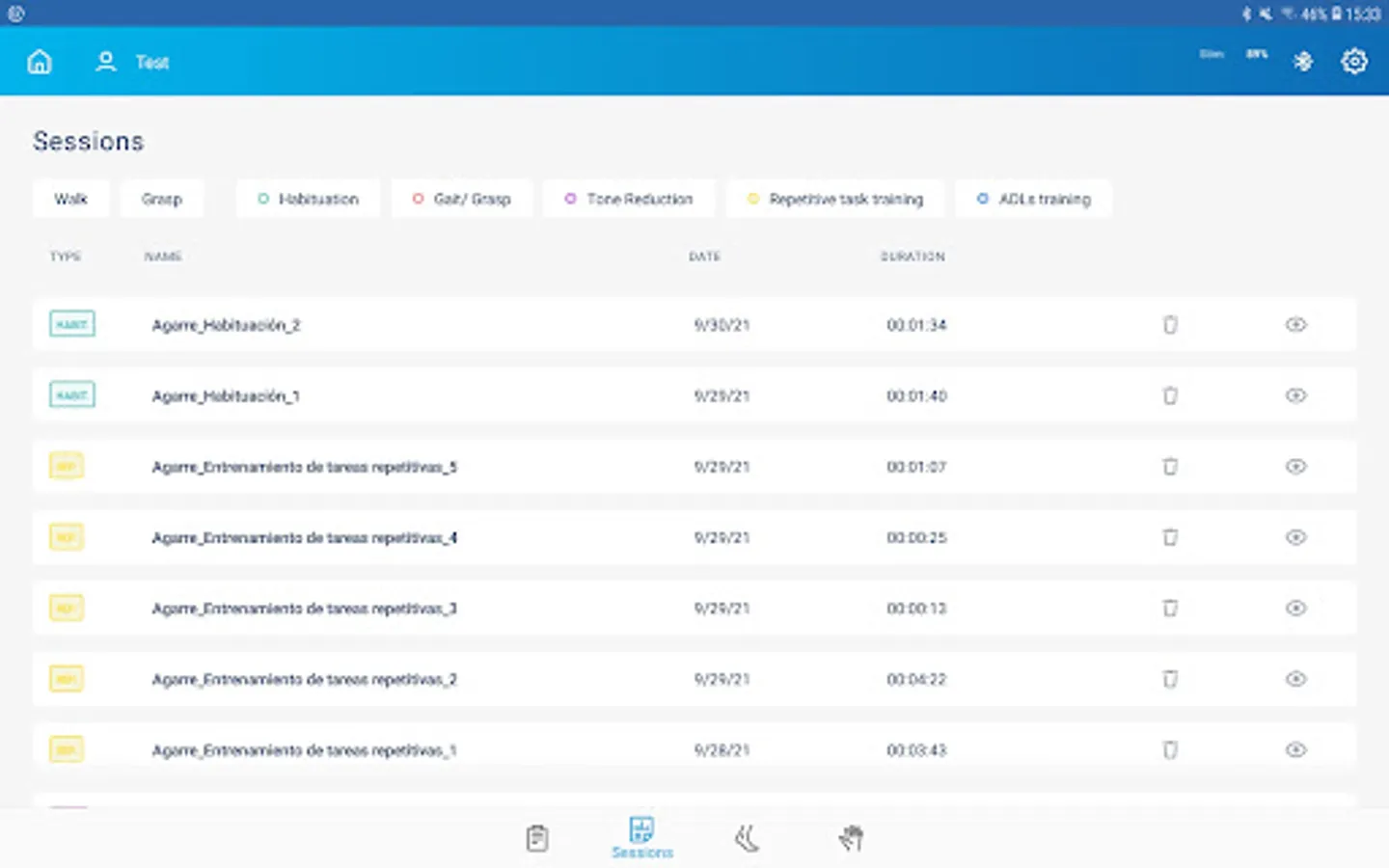1389x868 pixels.
Task: Open the home screen icon
Action: [x=40, y=62]
